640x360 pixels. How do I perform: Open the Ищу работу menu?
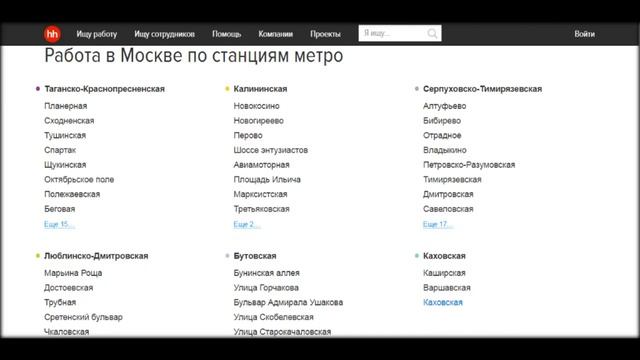coord(97,34)
